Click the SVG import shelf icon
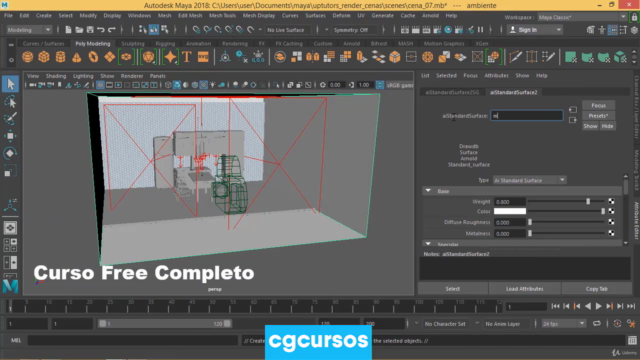This screenshot has height=360, width=640. pos(203,57)
